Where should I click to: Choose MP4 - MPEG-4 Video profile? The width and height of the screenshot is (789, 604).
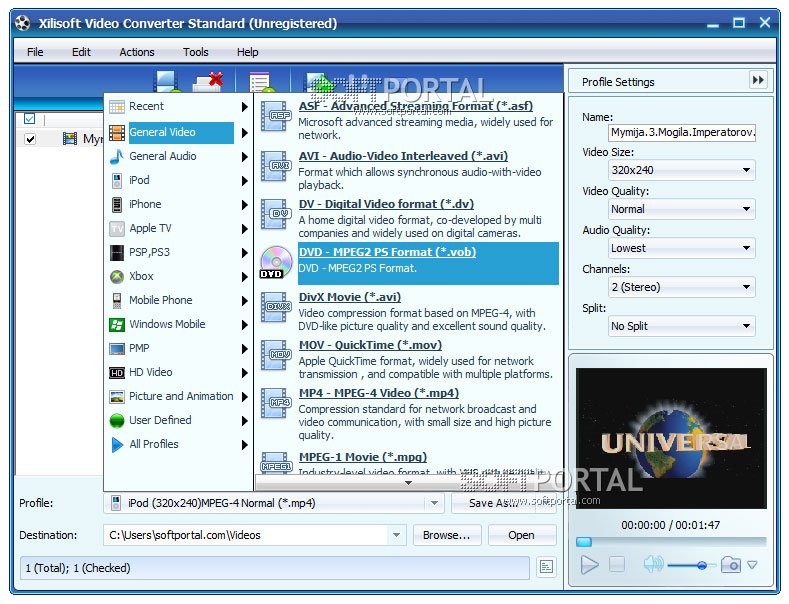point(378,393)
